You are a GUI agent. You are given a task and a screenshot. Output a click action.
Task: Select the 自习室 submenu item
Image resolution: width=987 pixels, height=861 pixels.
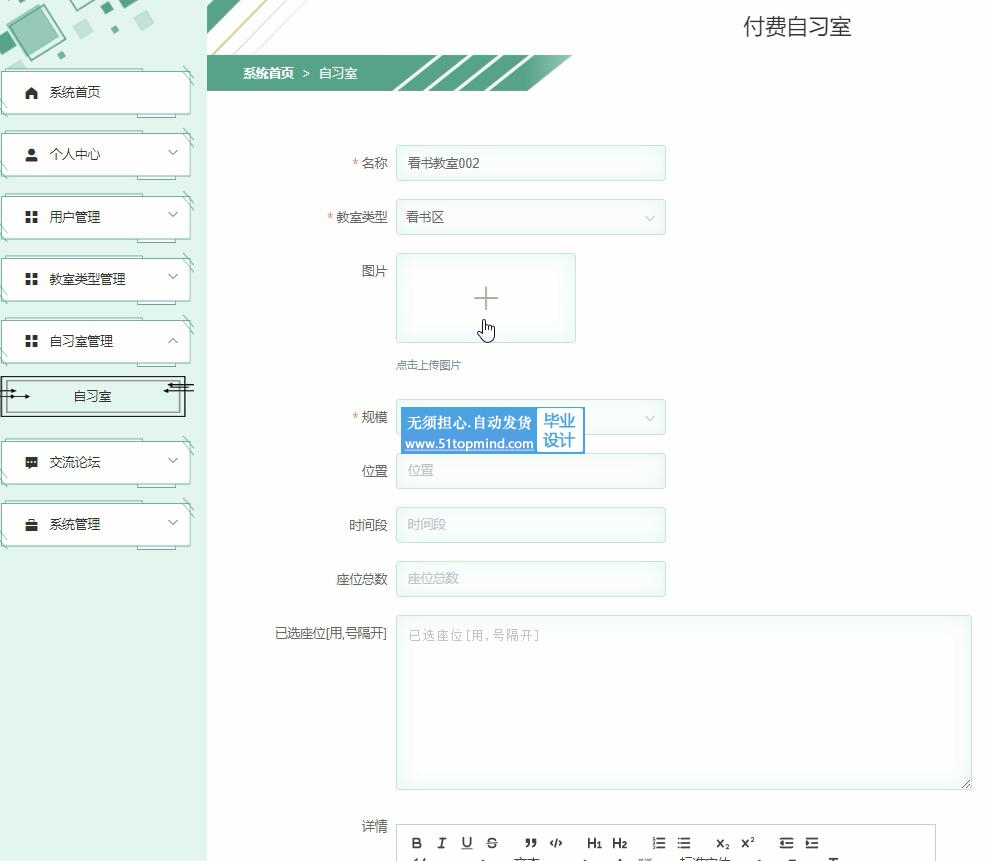92,396
